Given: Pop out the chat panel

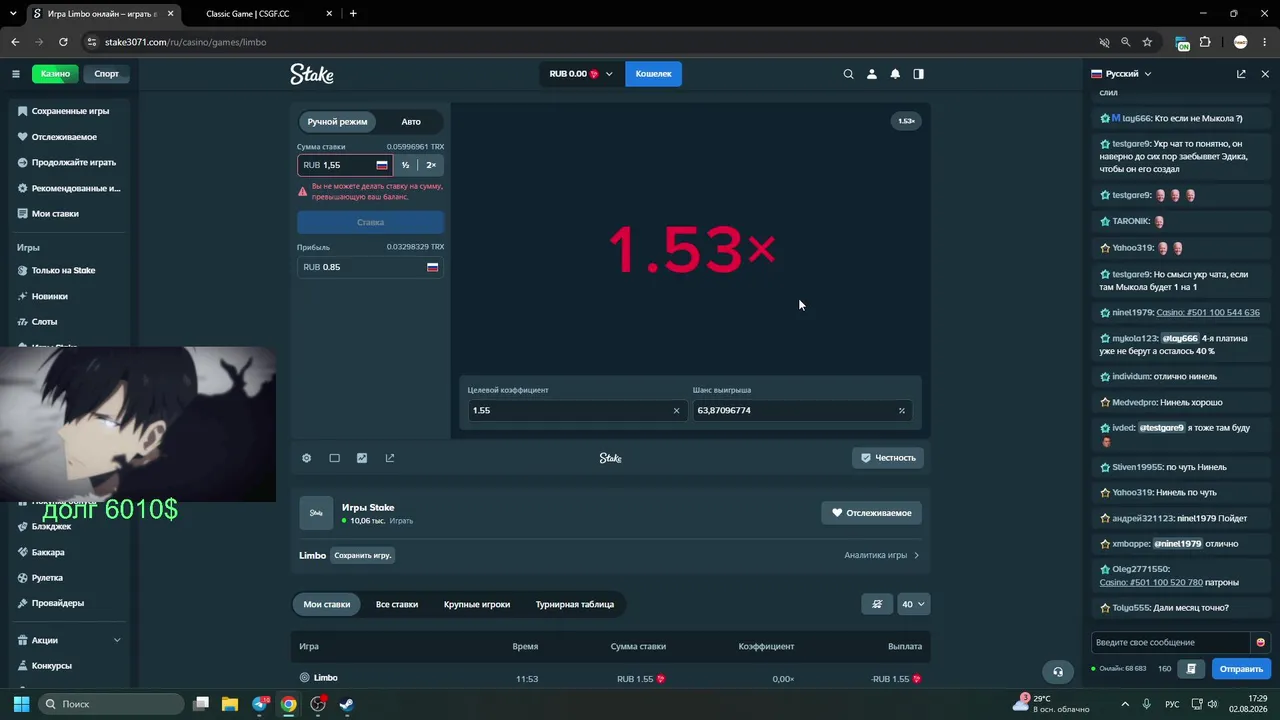Looking at the screenshot, I should tap(1241, 74).
